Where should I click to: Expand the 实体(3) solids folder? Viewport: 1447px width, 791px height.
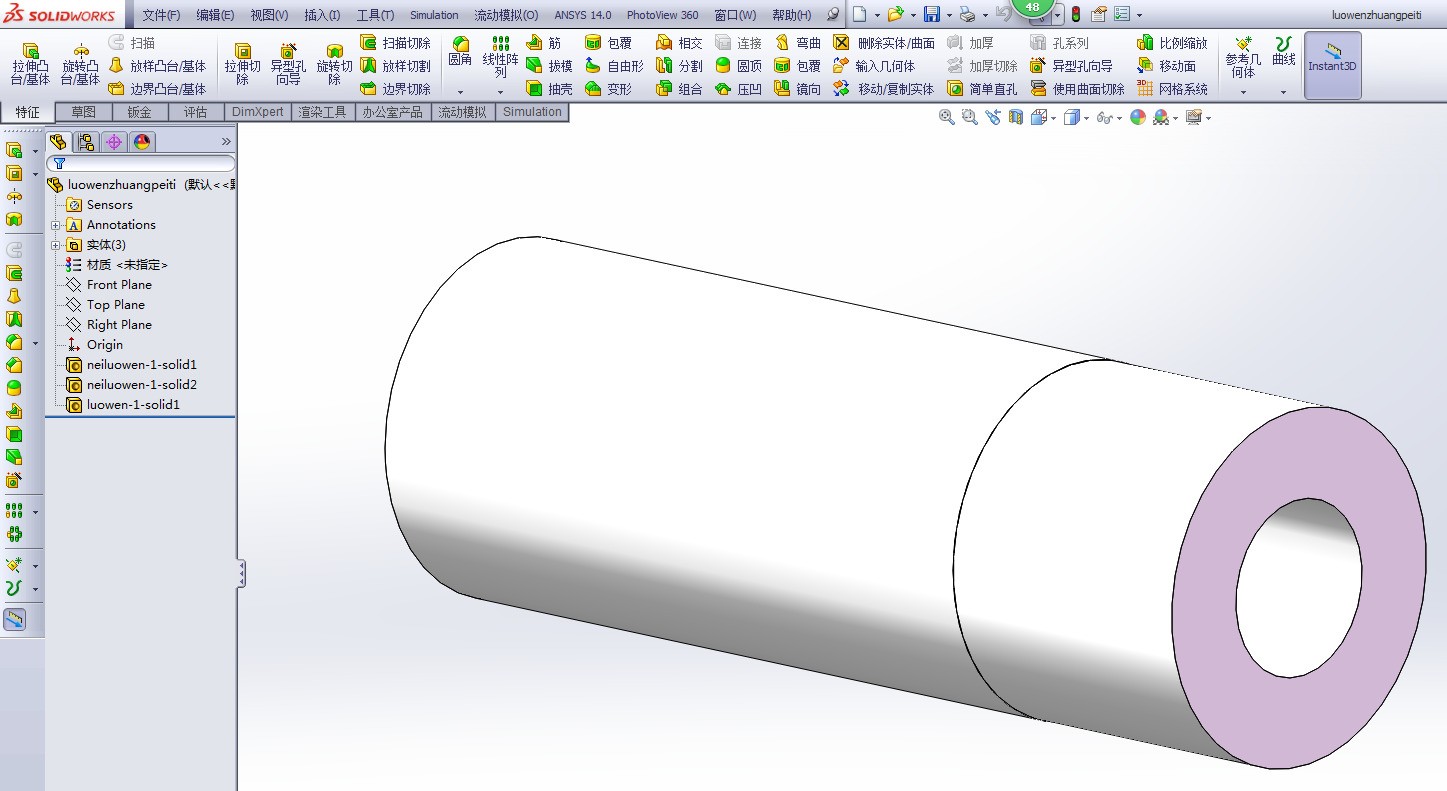coord(56,244)
